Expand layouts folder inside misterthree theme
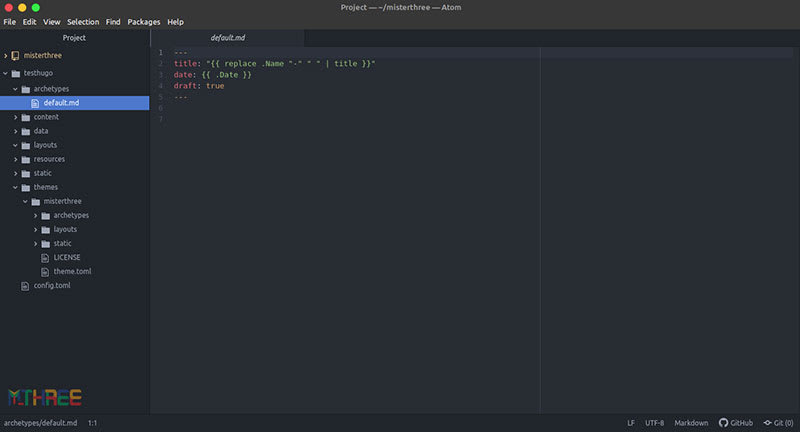 (x=35, y=230)
